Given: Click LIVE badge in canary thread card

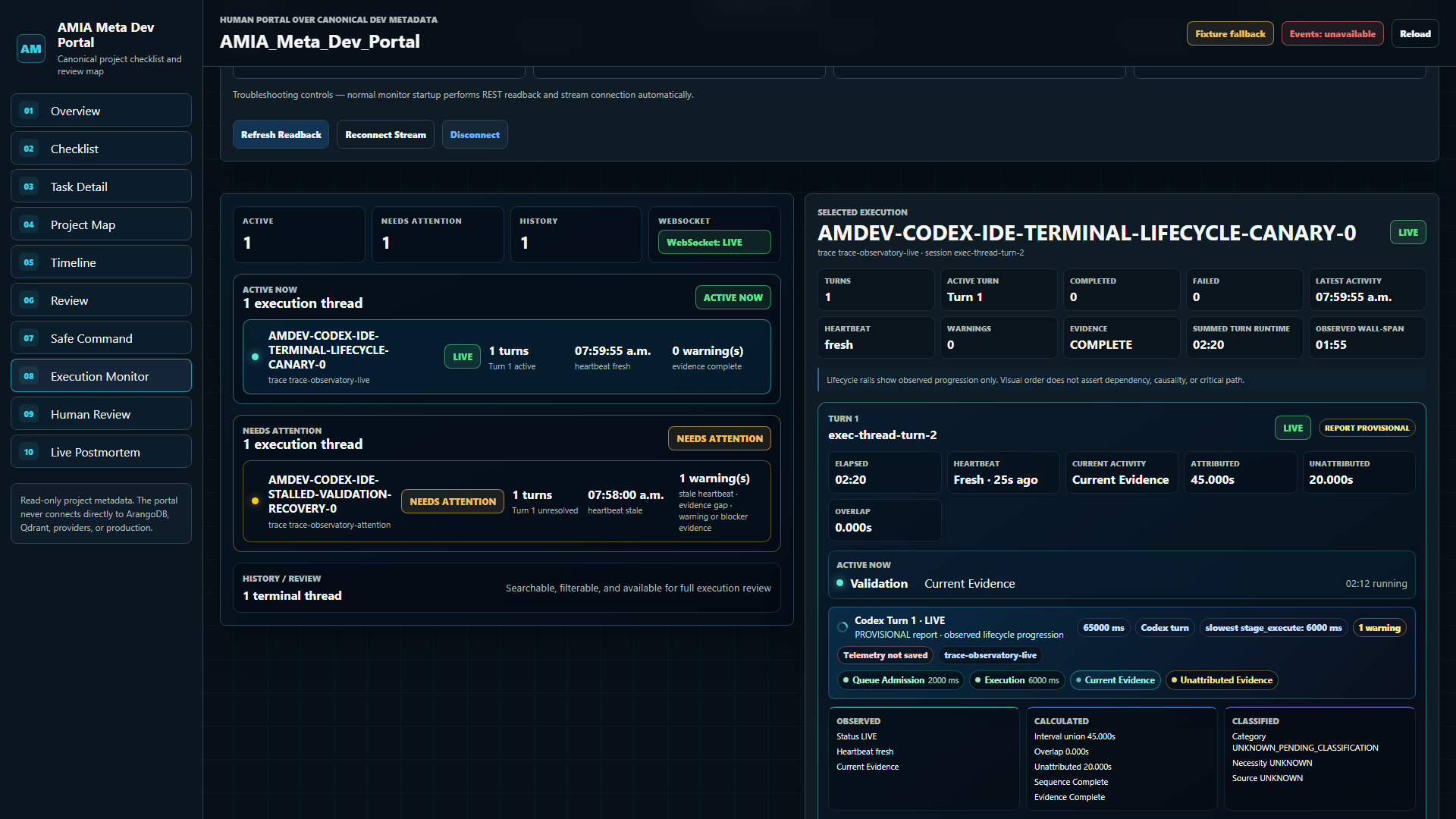Looking at the screenshot, I should tap(463, 357).
